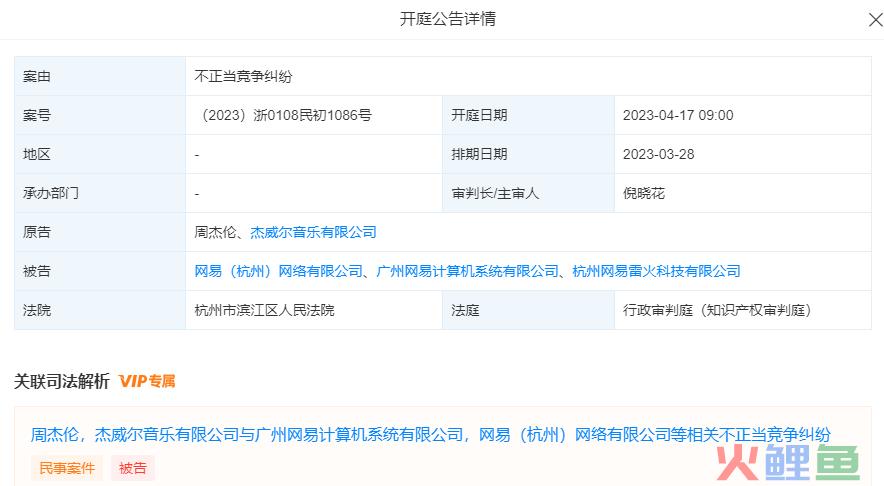Screen dimensions: 884x486
Task: Select the presiding judge name 倪晓花
Action: [x=644, y=193]
